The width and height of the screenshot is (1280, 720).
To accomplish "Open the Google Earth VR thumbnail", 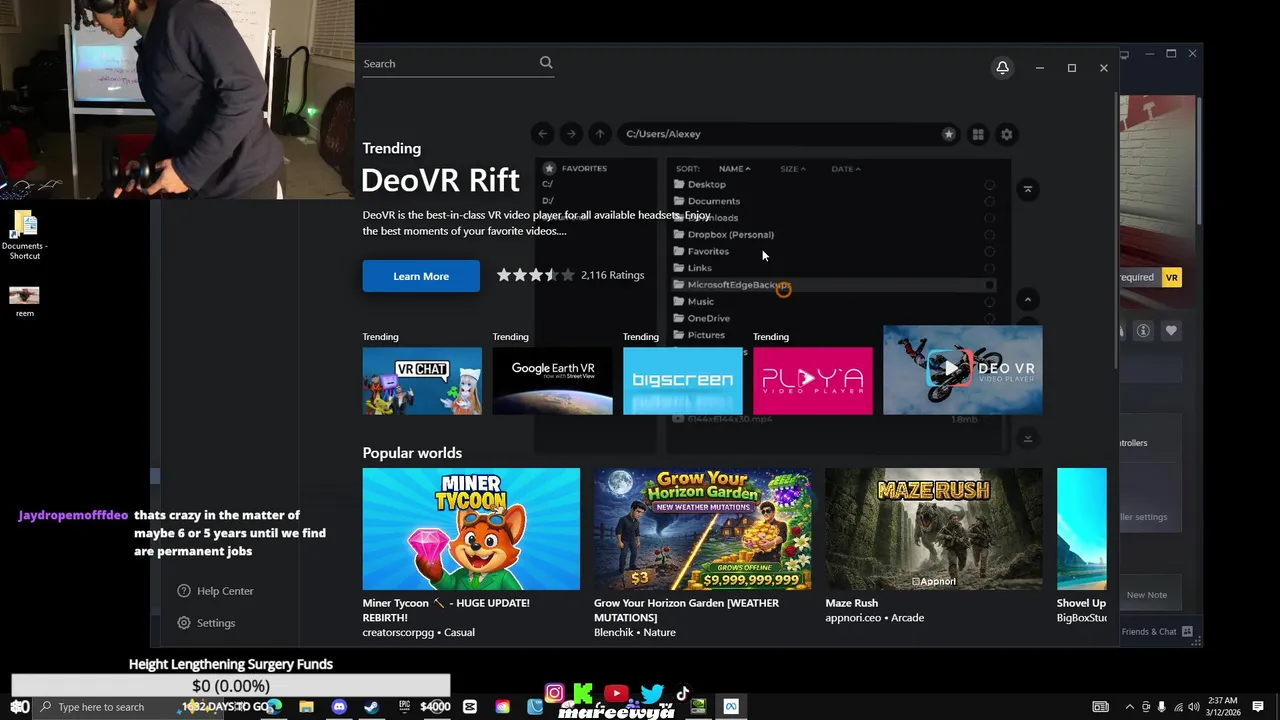I will [x=552, y=380].
